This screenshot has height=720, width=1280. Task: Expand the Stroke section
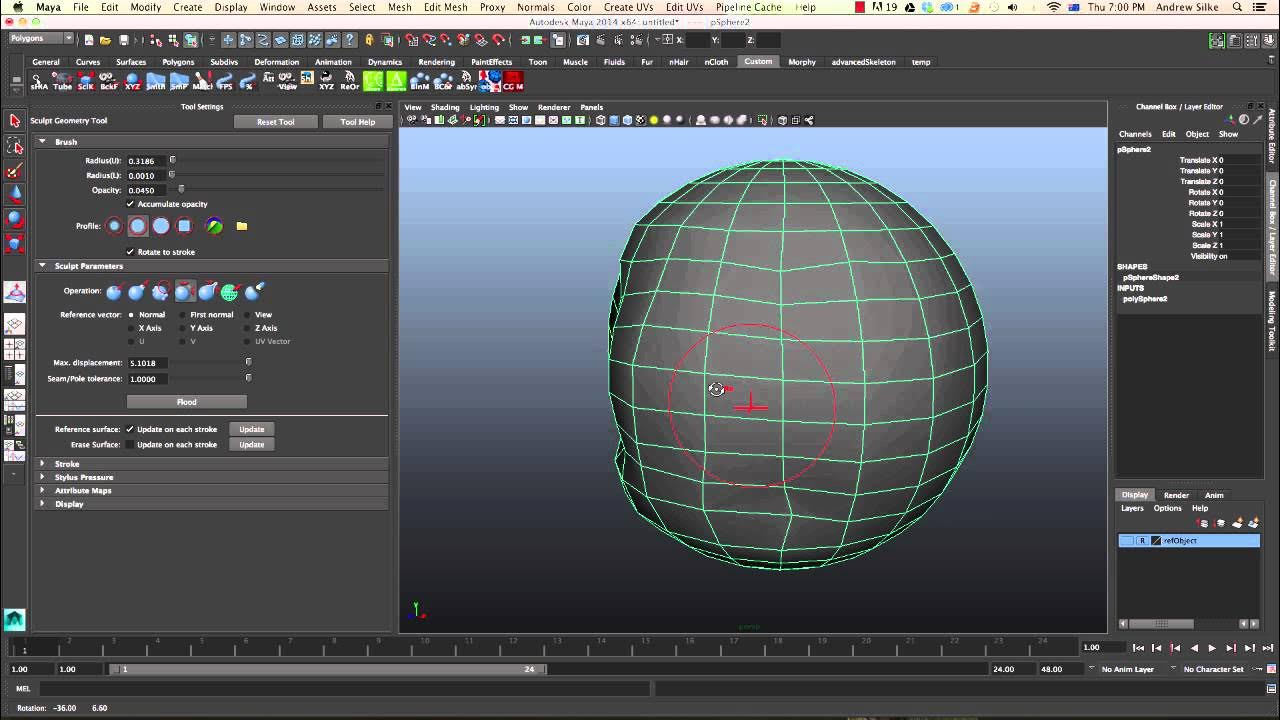coord(42,464)
